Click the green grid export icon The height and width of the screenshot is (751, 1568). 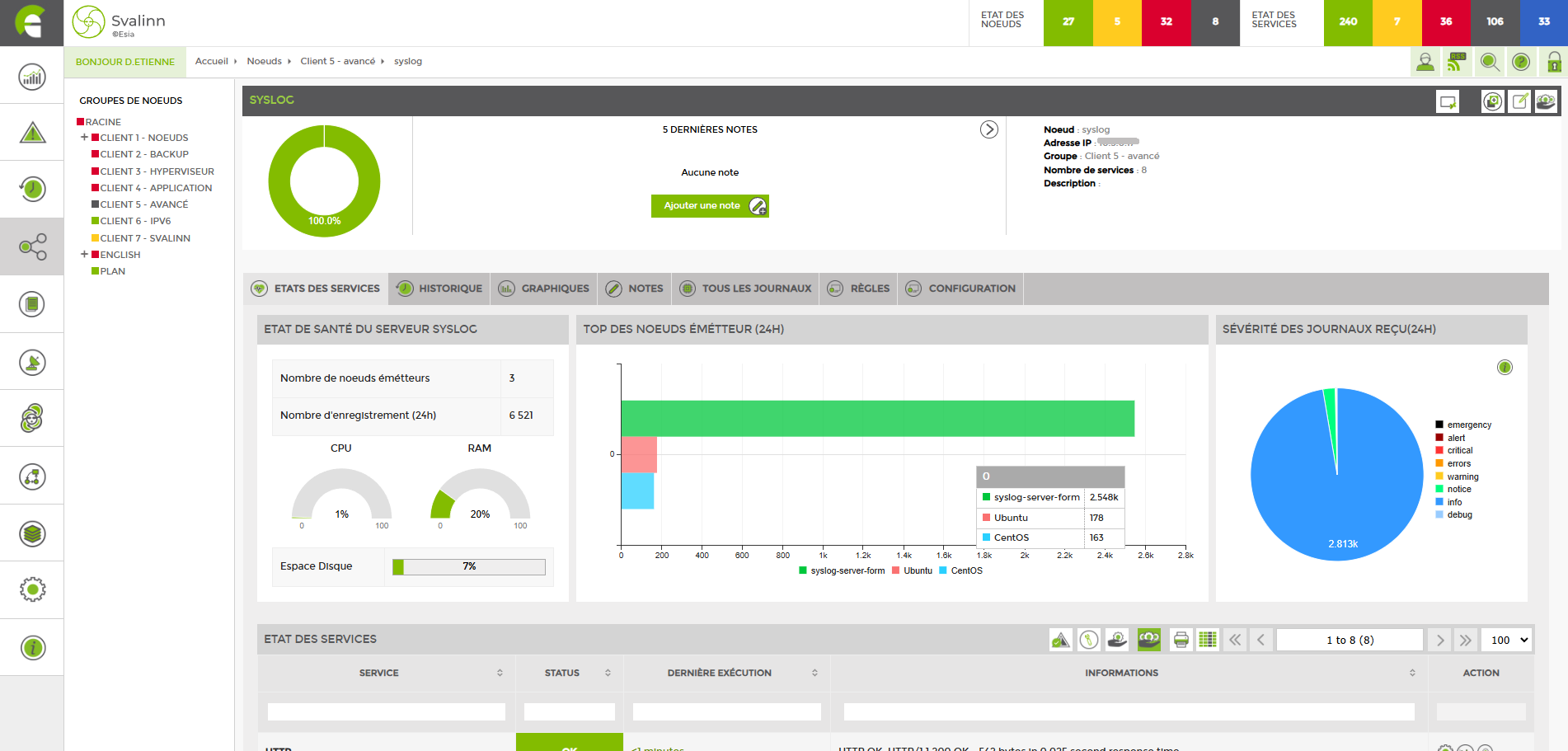1208,640
